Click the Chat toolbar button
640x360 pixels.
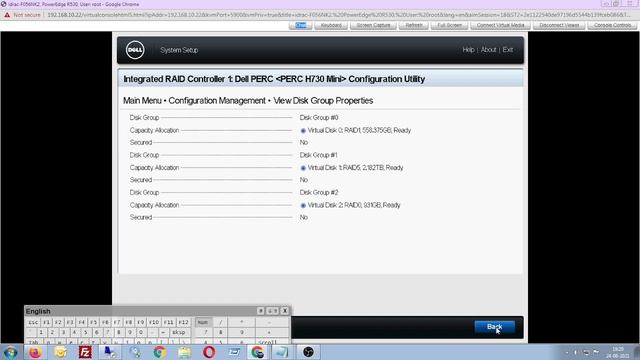pos(300,25)
